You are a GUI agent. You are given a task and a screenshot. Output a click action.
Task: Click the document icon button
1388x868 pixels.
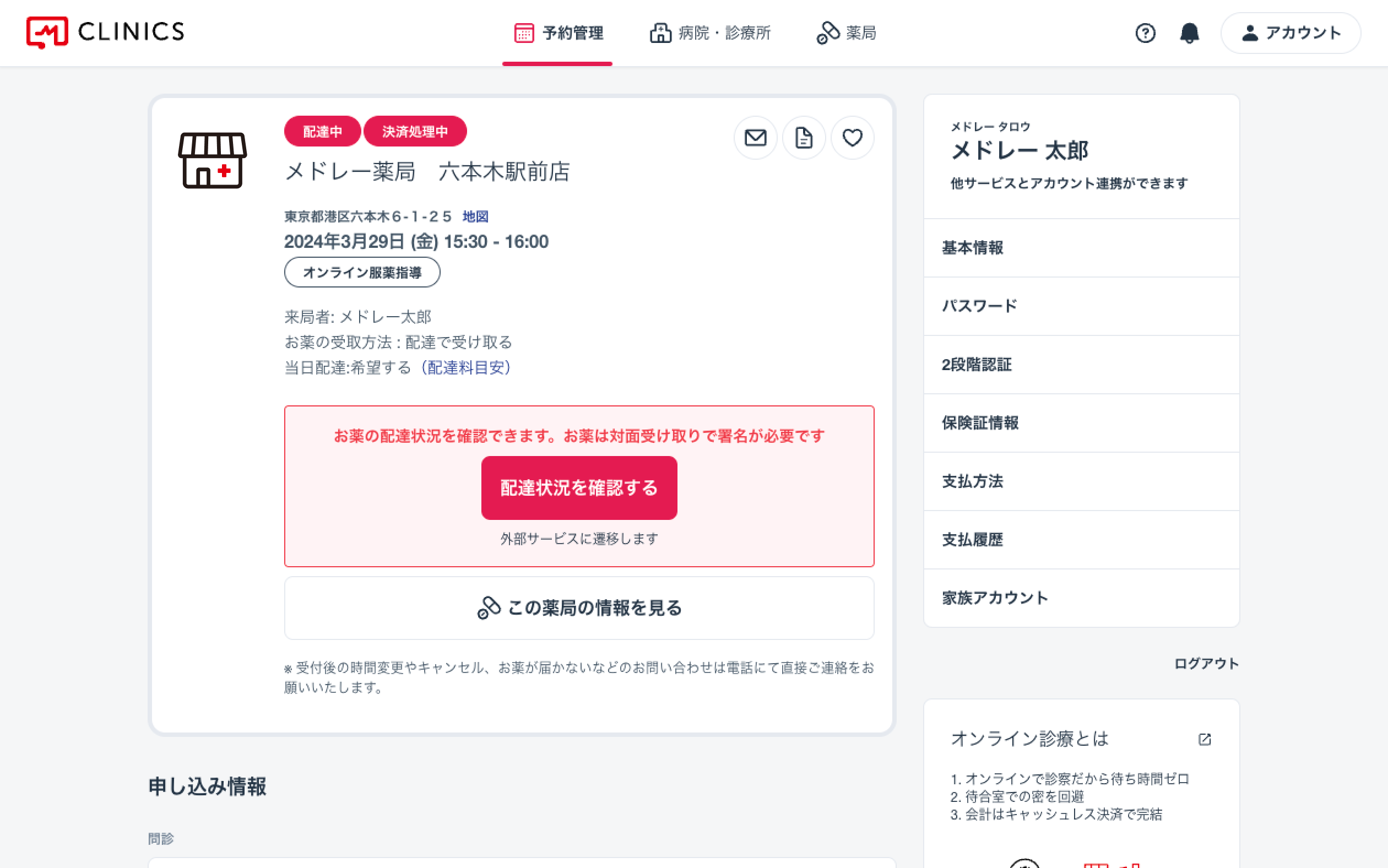point(804,138)
